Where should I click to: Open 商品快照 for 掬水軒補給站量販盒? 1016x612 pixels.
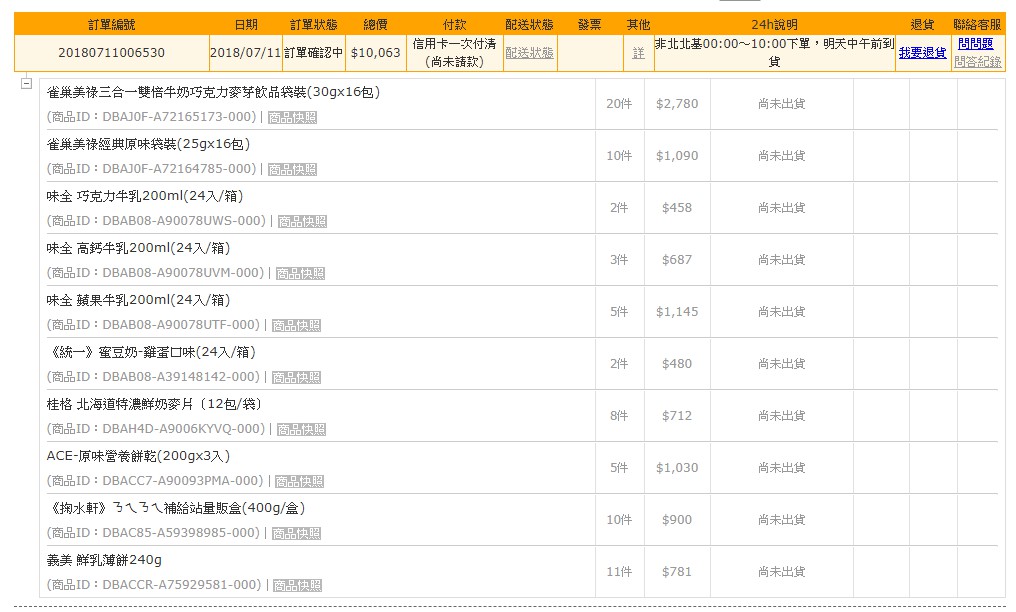tap(296, 533)
